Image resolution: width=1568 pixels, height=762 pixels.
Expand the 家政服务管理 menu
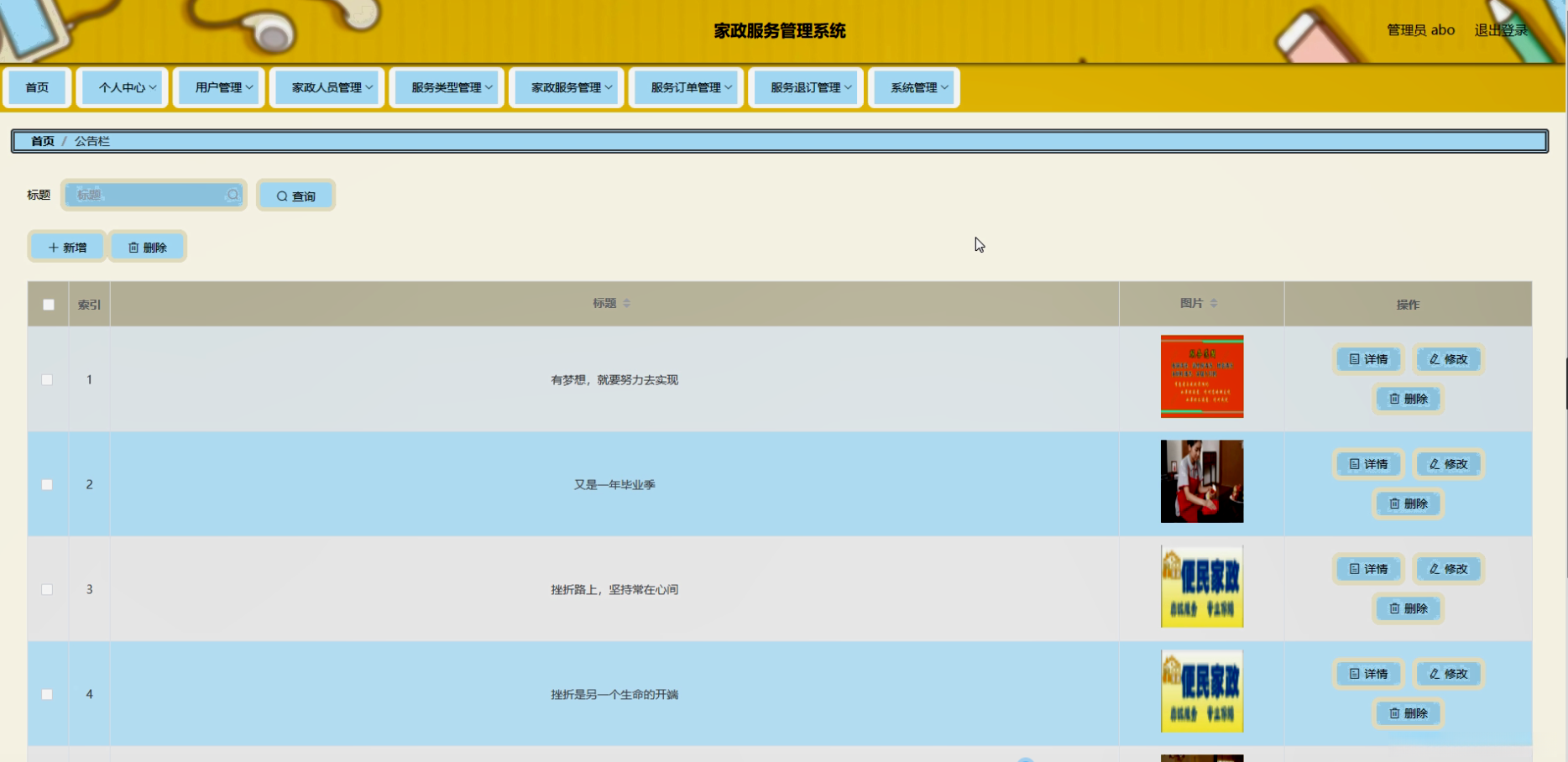(x=567, y=87)
